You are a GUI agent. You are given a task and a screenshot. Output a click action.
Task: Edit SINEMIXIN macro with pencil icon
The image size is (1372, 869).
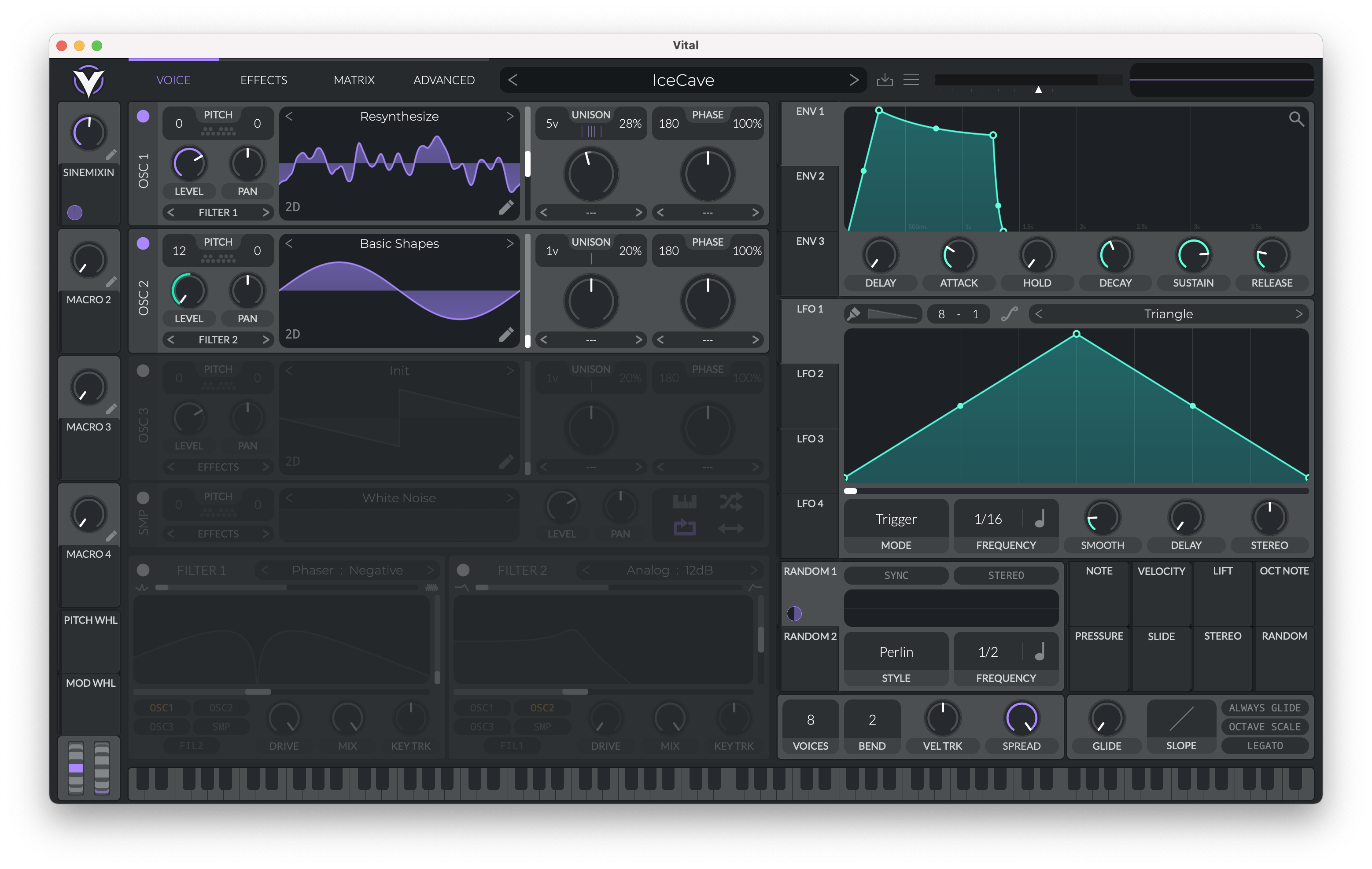pos(111,155)
